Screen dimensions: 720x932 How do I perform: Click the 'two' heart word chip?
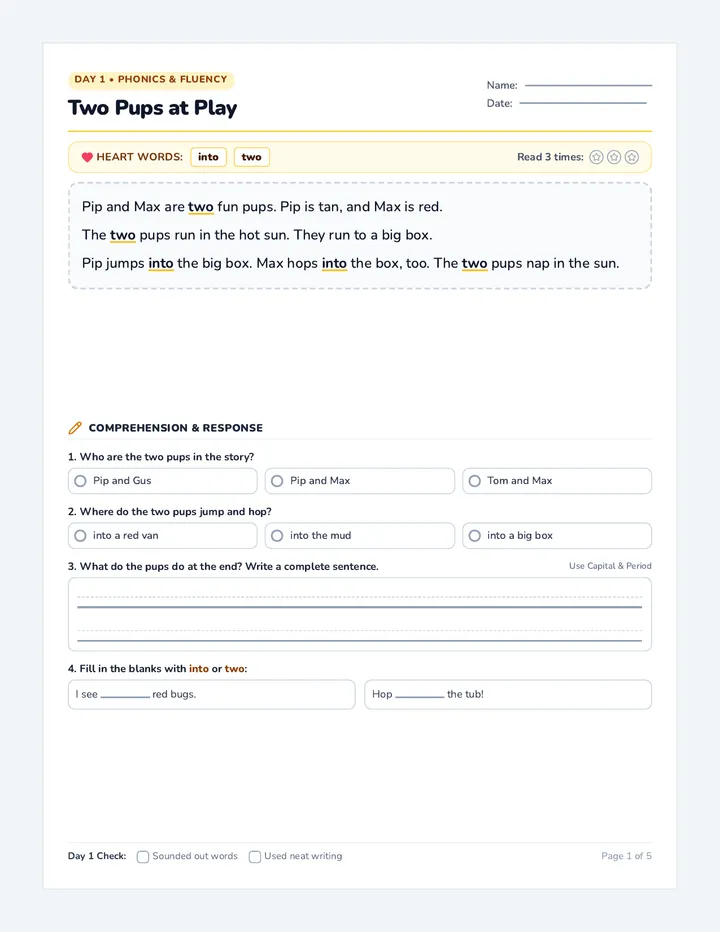251,157
